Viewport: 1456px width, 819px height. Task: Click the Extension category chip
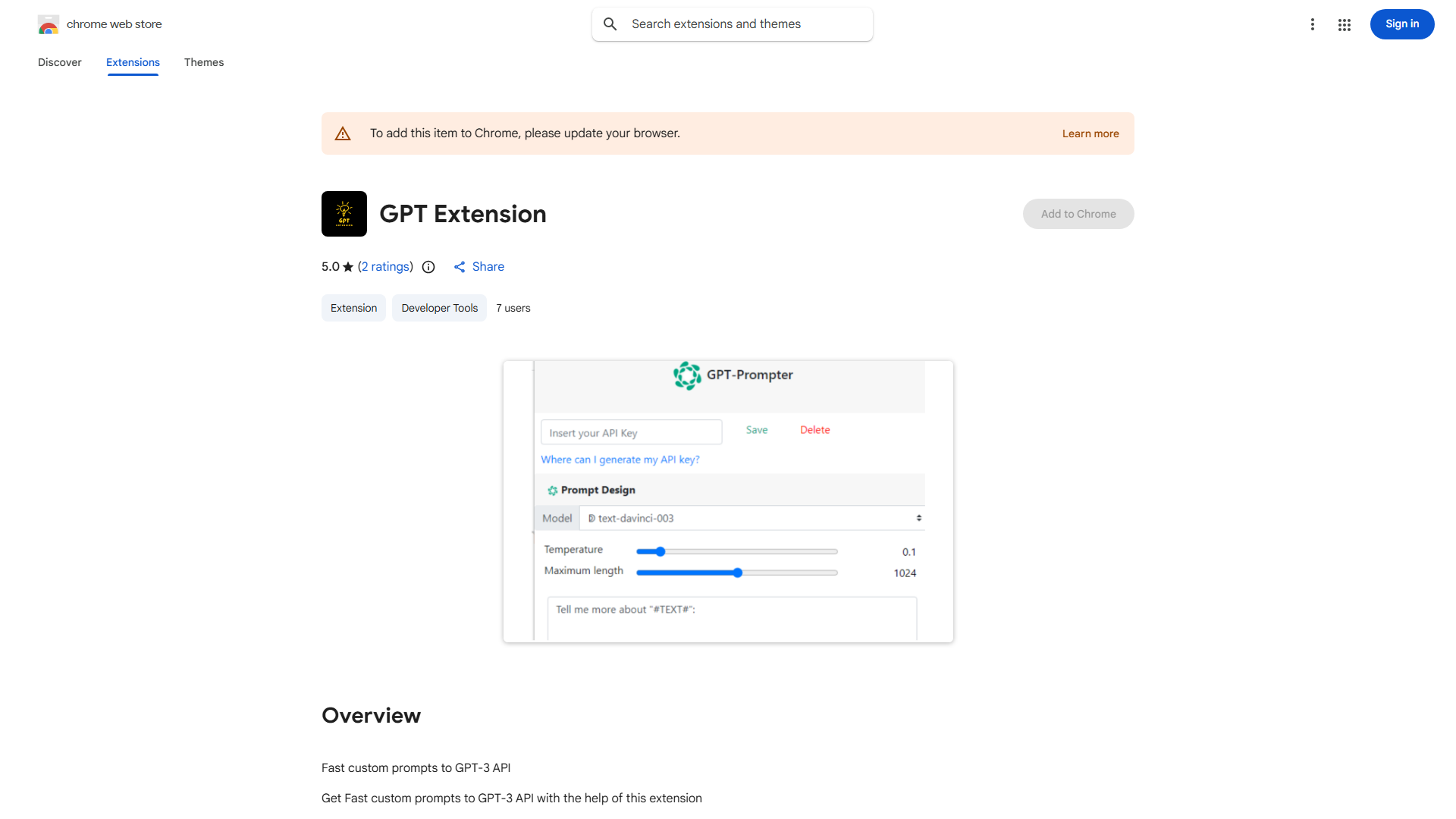click(x=353, y=308)
